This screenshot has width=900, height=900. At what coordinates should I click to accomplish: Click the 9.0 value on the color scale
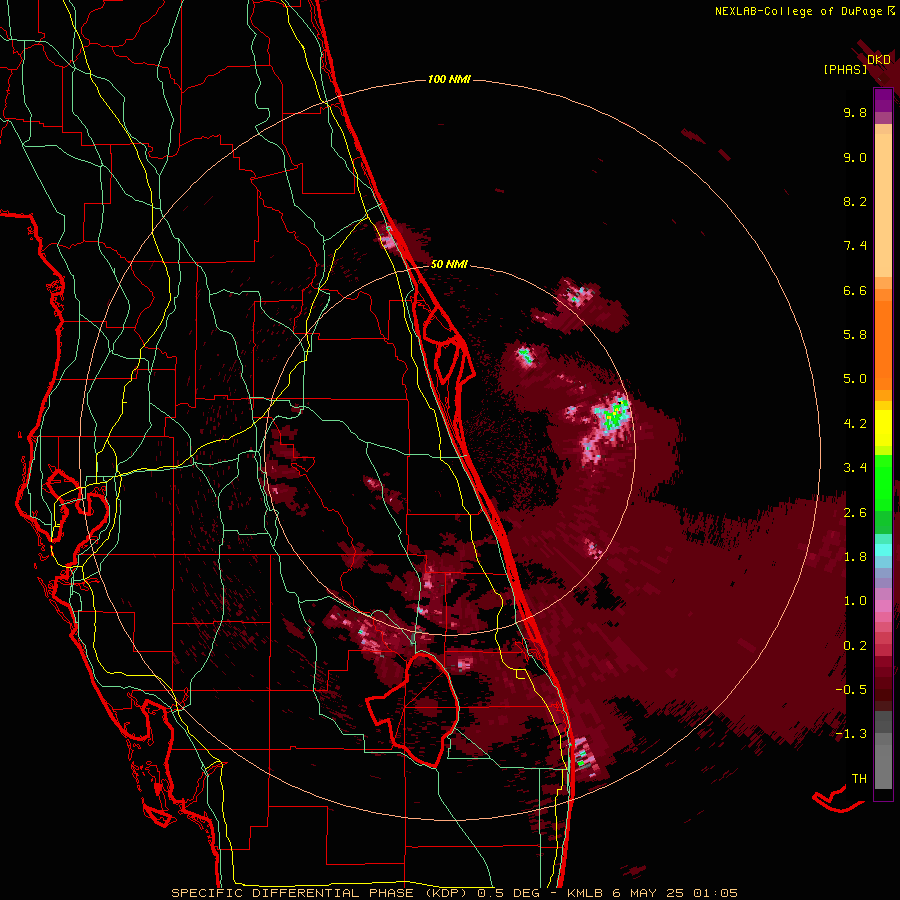(855, 157)
